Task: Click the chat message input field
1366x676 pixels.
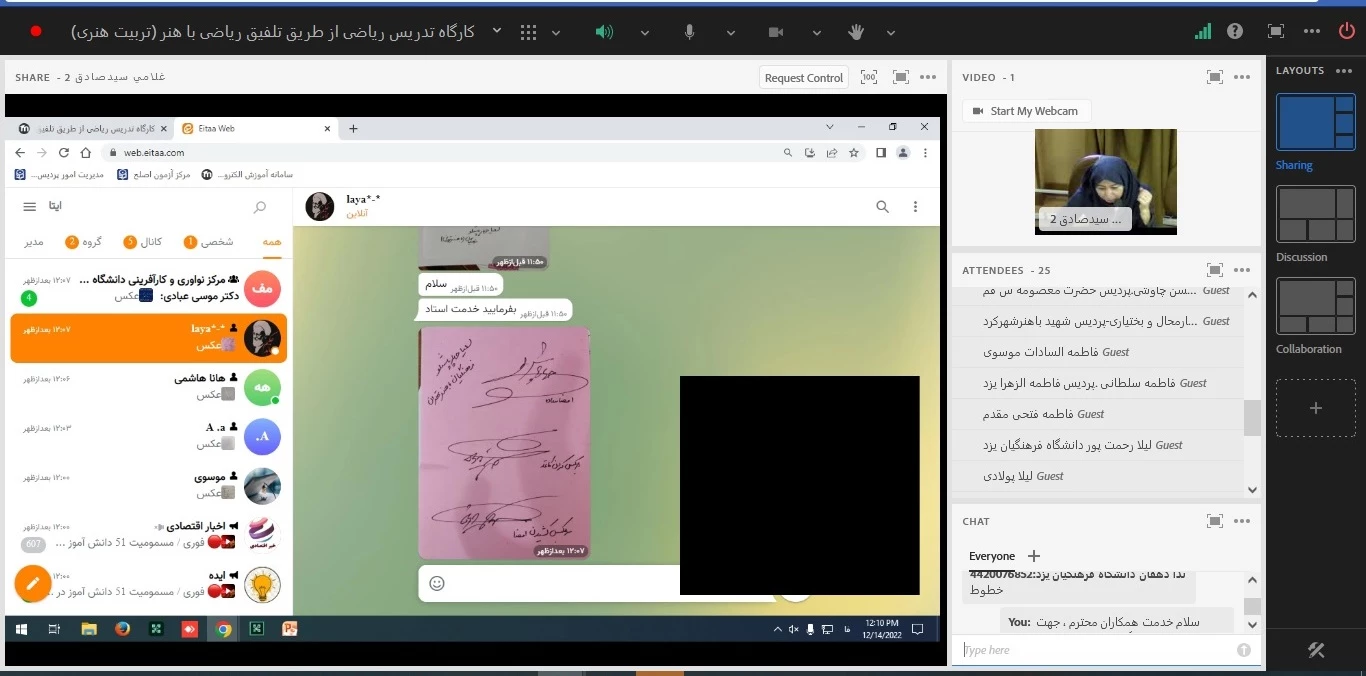Action: point(1095,650)
